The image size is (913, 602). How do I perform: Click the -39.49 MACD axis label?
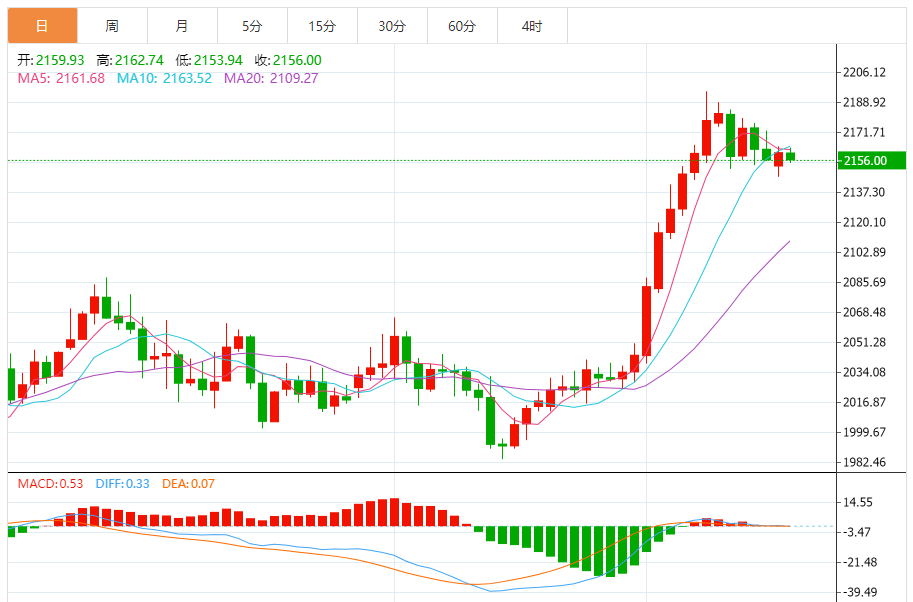[x=861, y=592]
